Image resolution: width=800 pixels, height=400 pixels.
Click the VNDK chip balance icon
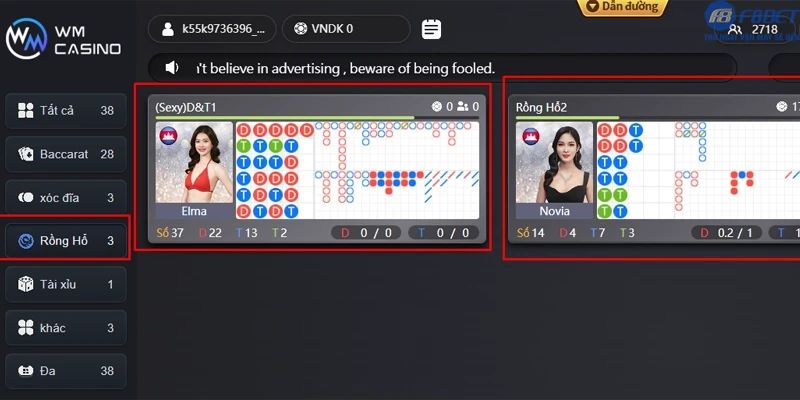tap(301, 29)
